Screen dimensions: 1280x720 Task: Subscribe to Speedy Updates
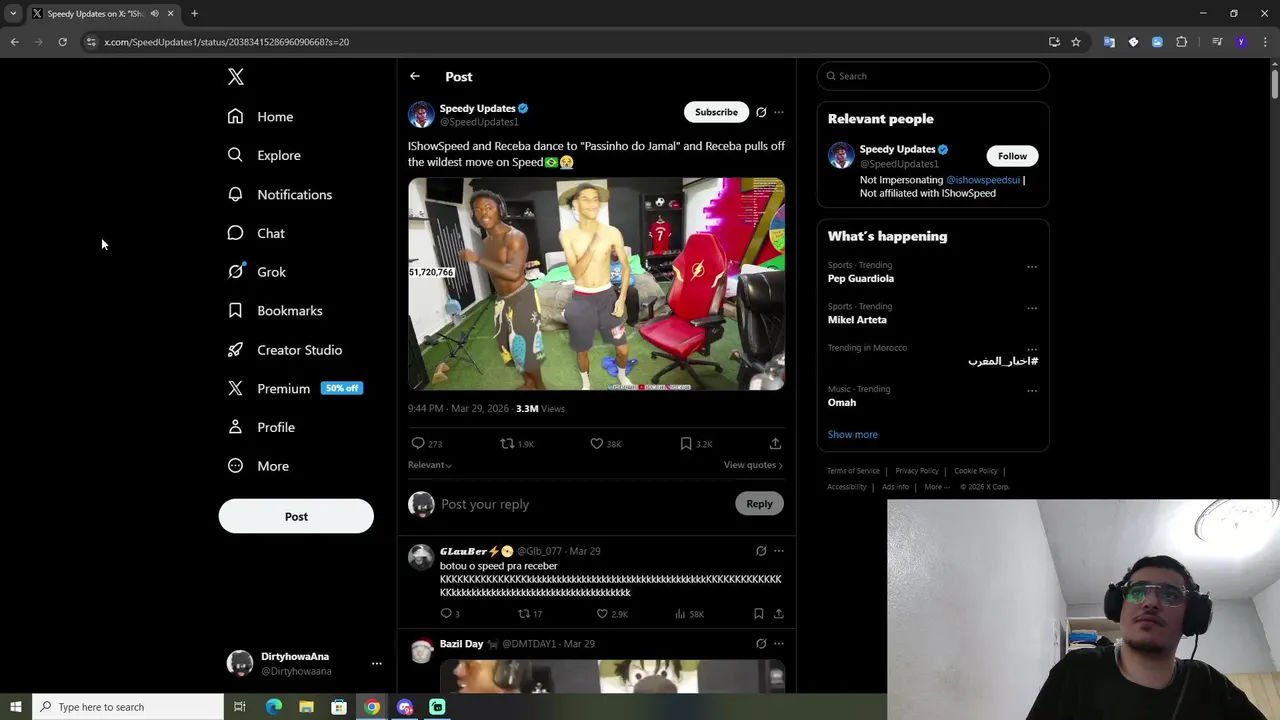coord(716,112)
